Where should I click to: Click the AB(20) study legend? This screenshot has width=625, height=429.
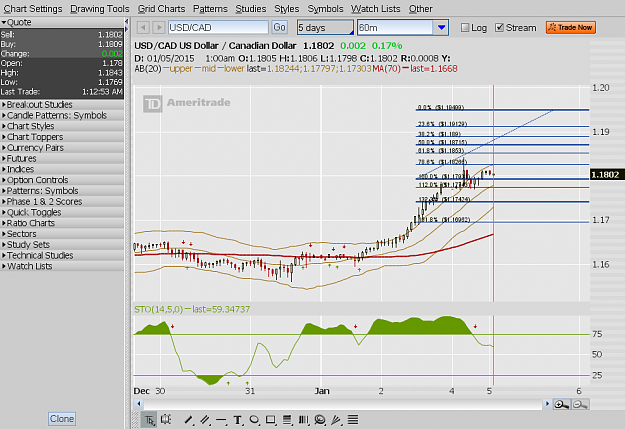pos(148,69)
